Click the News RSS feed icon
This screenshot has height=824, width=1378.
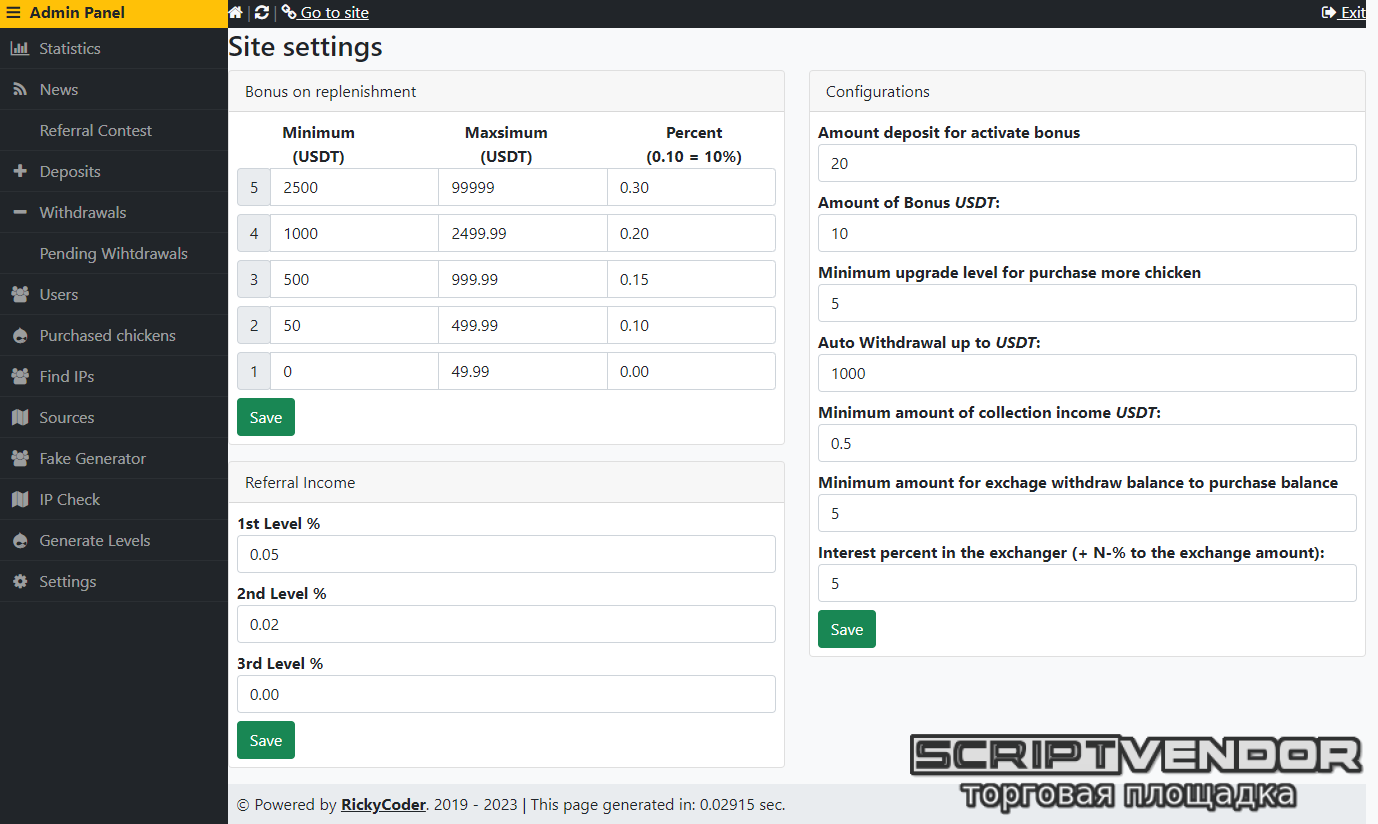[x=19, y=89]
